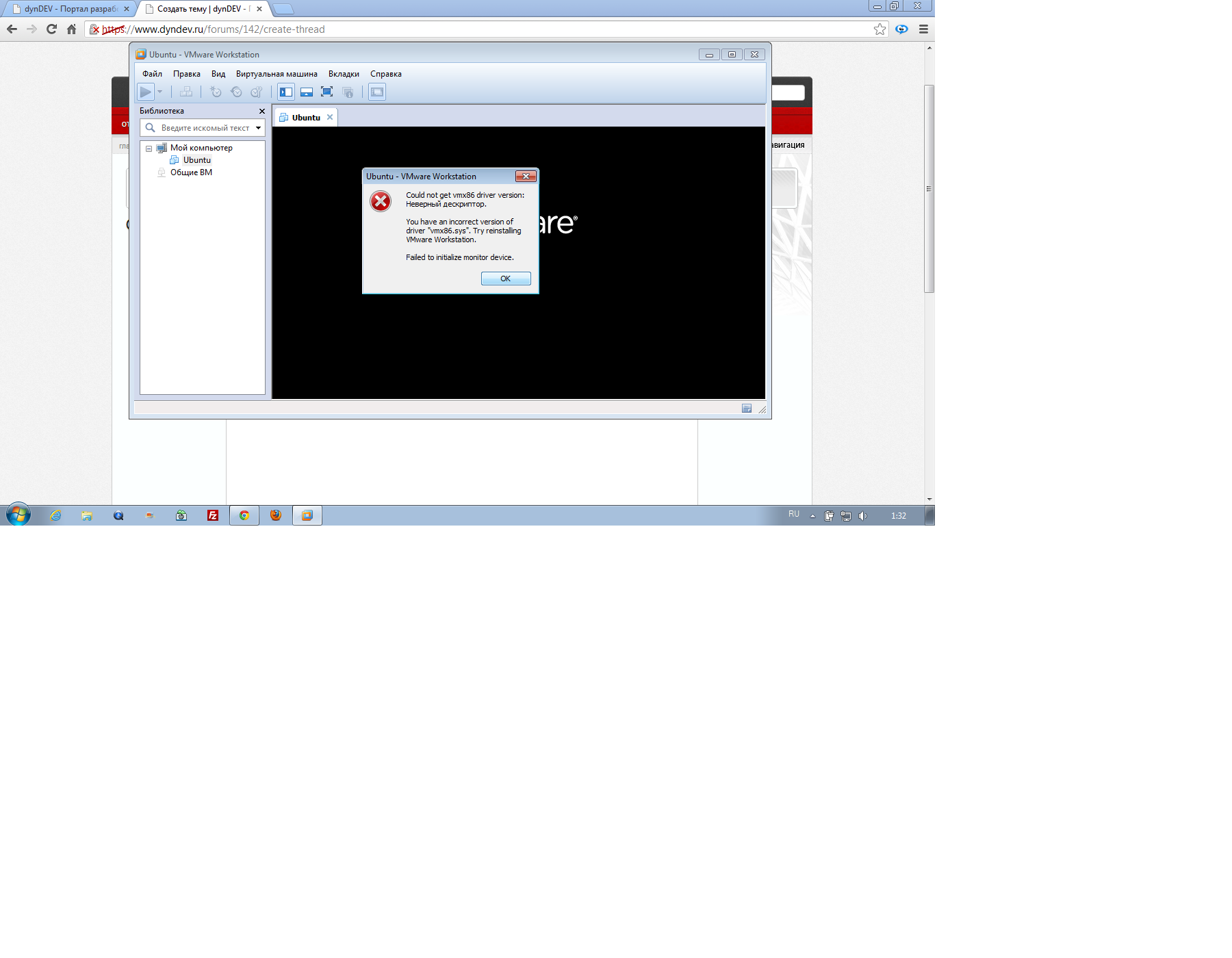Viewport: 1232px width, 958px height.
Task: Select Общие ВМ in library tree
Action: pos(191,172)
